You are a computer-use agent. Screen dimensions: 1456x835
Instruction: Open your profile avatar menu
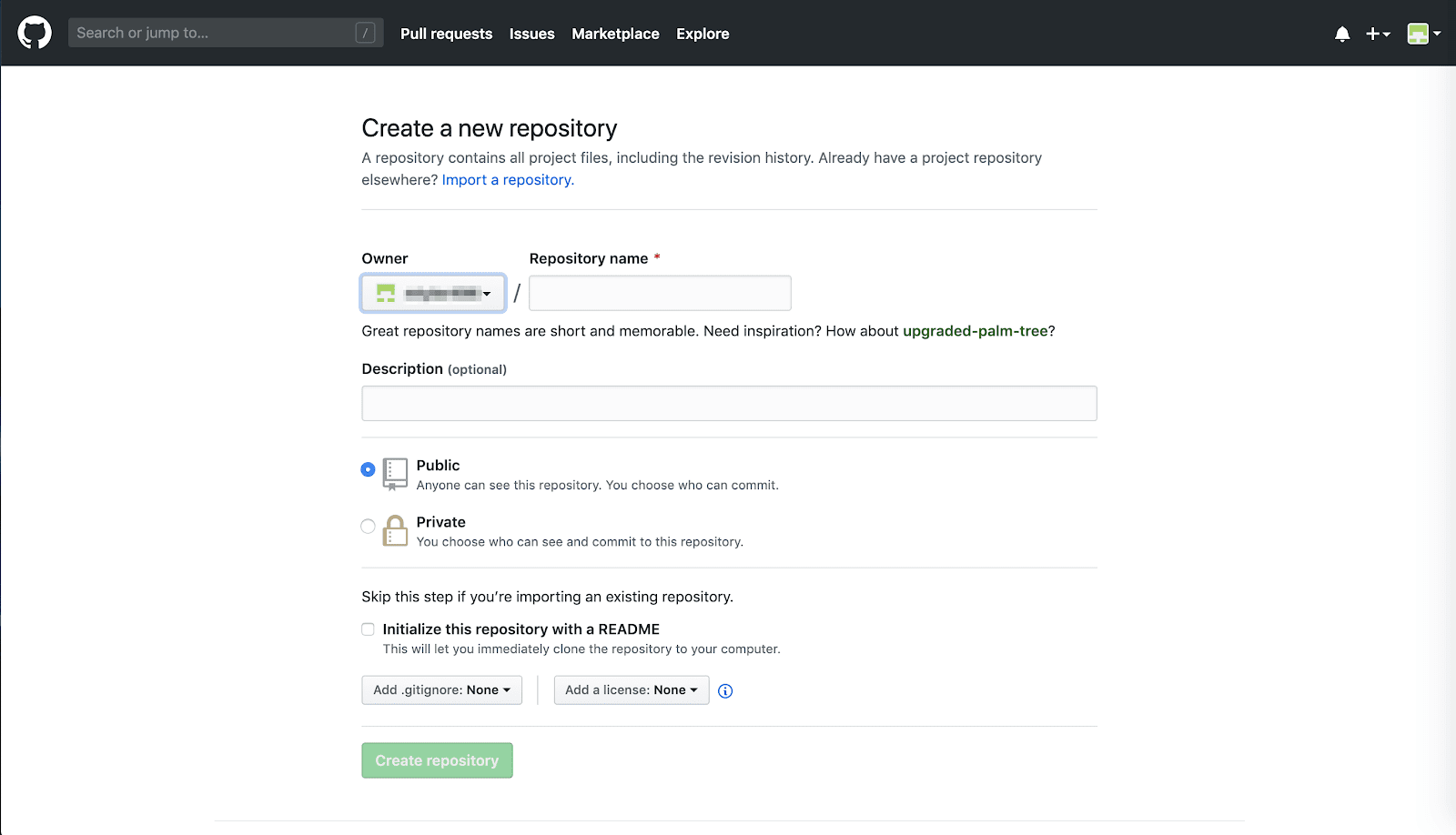(1420, 34)
